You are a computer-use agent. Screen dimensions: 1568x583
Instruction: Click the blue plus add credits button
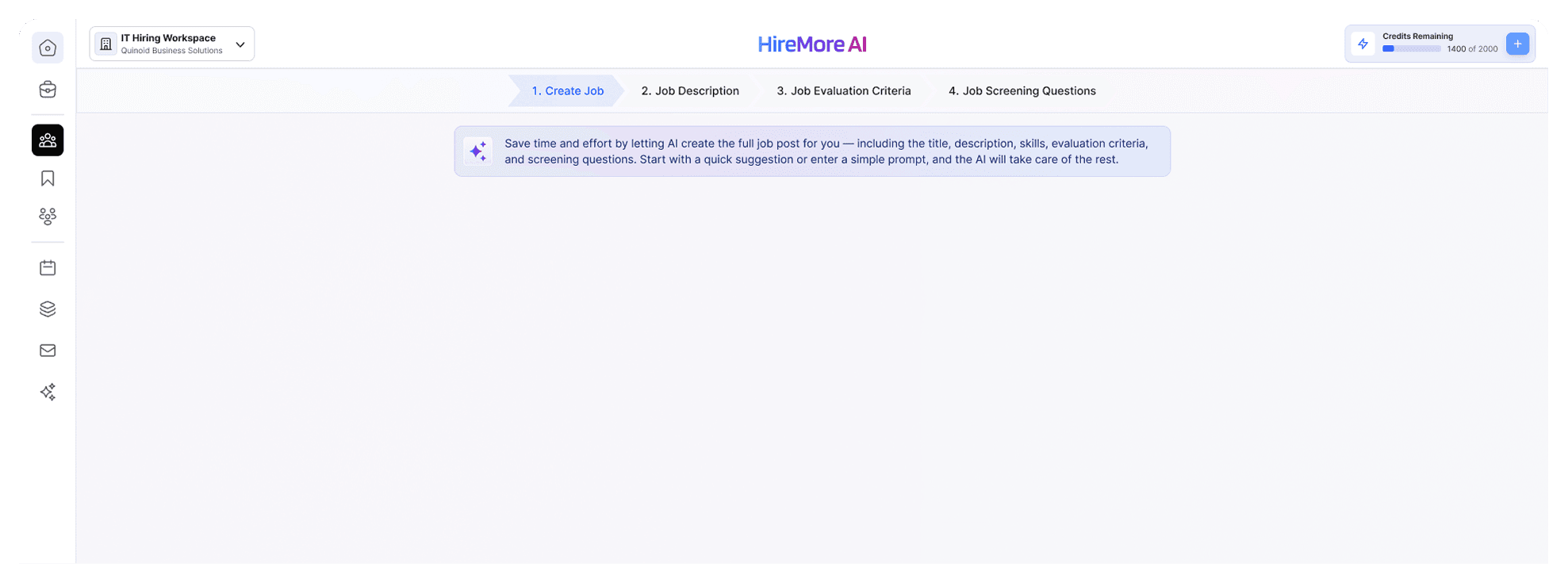[1517, 44]
